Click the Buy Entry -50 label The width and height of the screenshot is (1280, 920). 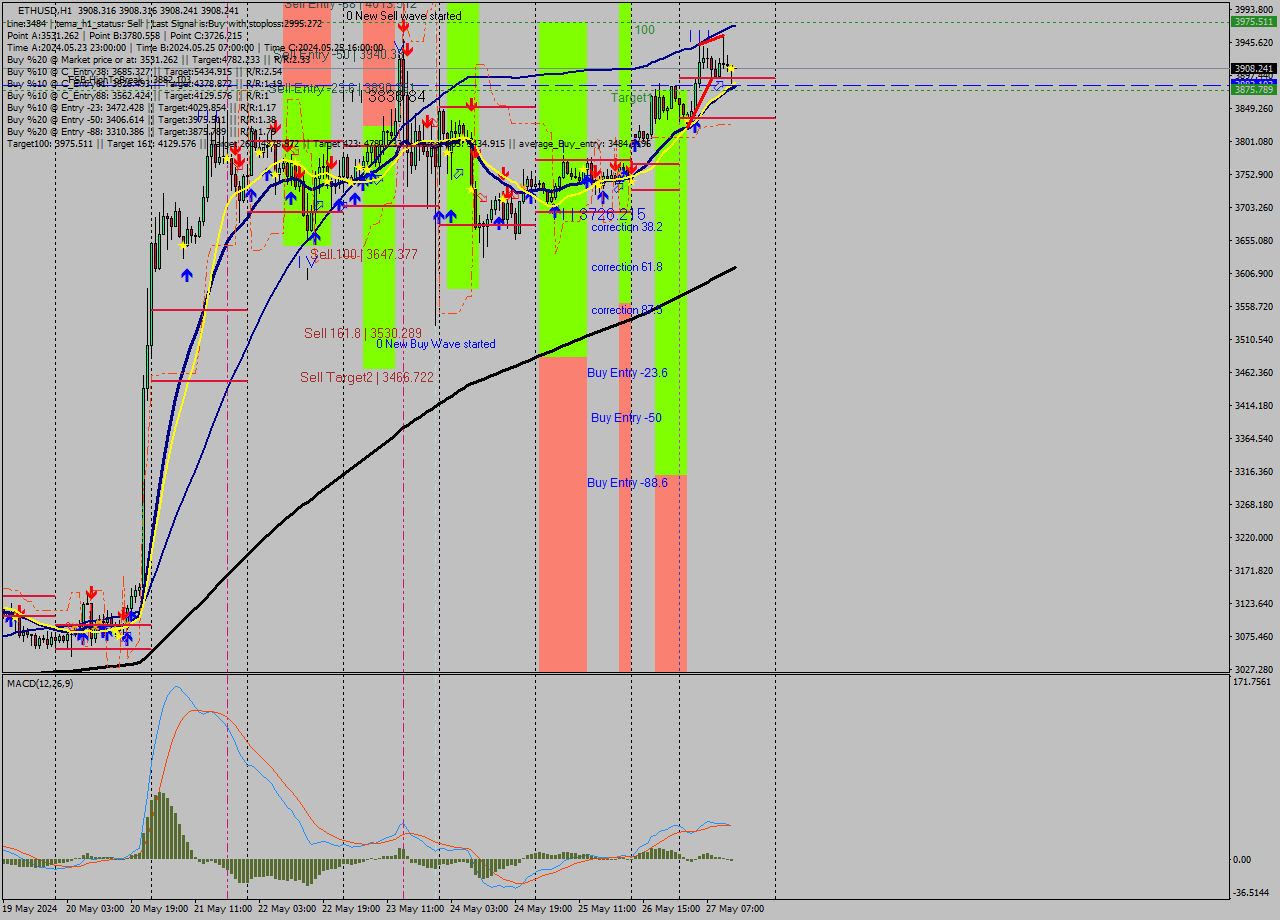pos(626,418)
